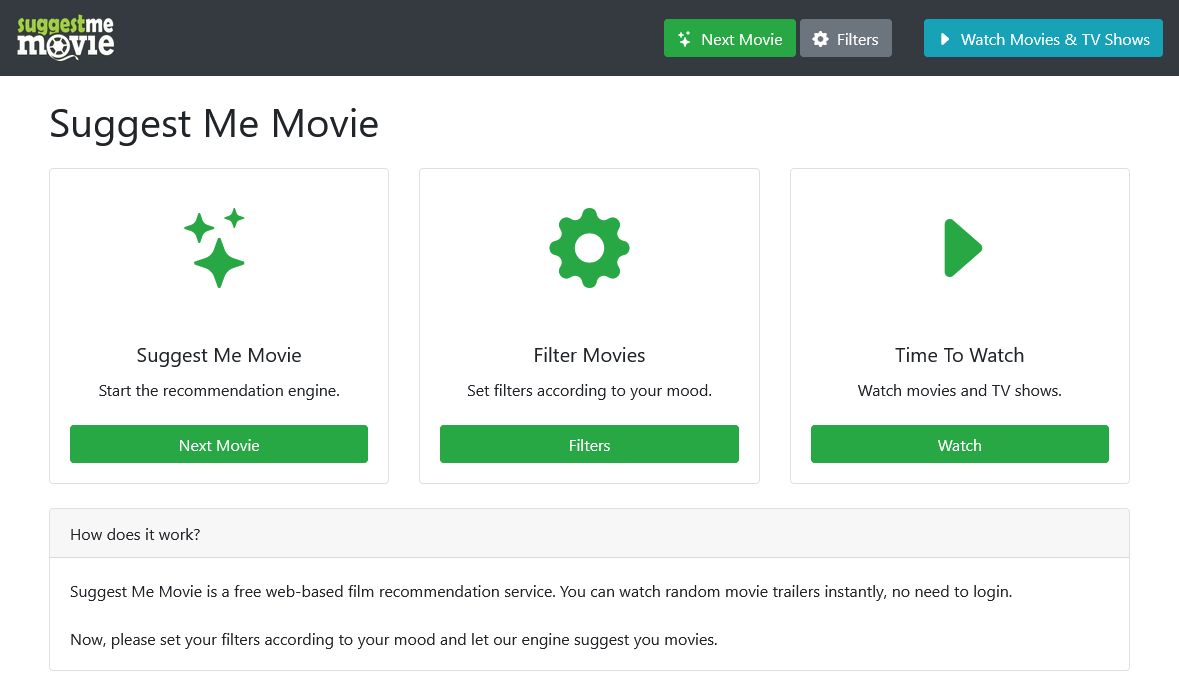Expand the How does it work section
This screenshot has height=685, width=1179.
pos(135,534)
